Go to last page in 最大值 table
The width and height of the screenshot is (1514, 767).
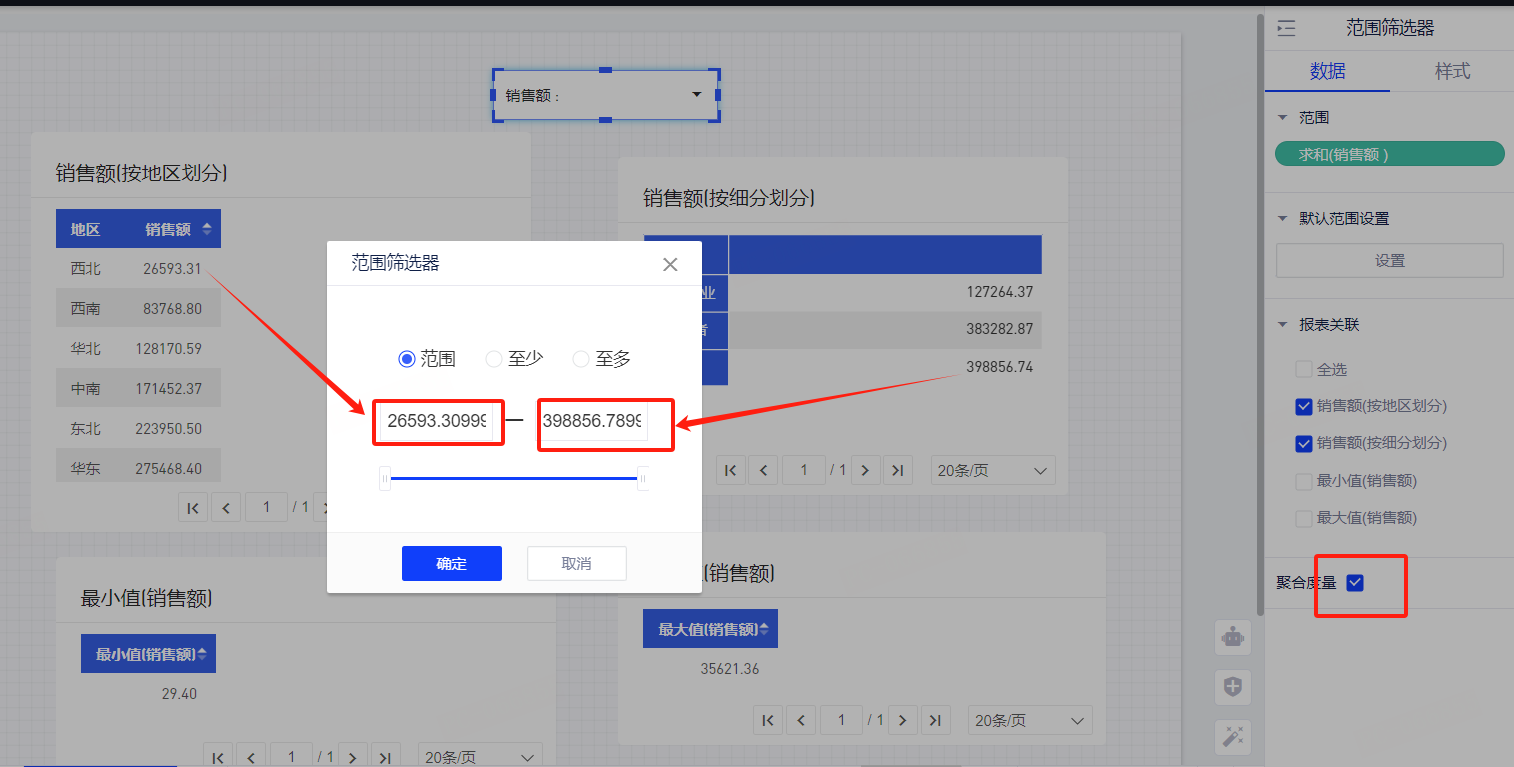(934, 720)
